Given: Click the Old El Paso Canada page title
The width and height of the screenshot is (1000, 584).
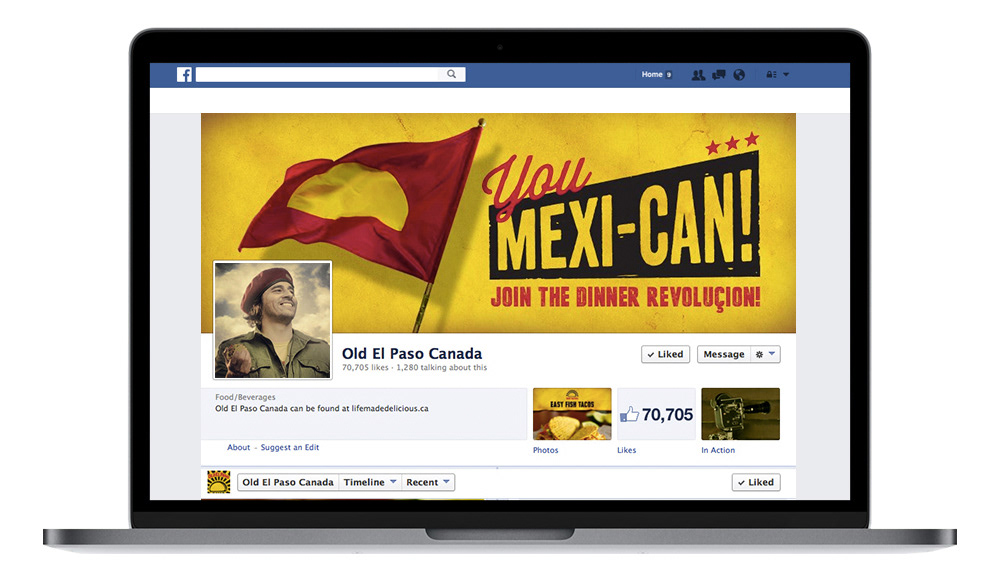Looking at the screenshot, I should click(x=412, y=353).
